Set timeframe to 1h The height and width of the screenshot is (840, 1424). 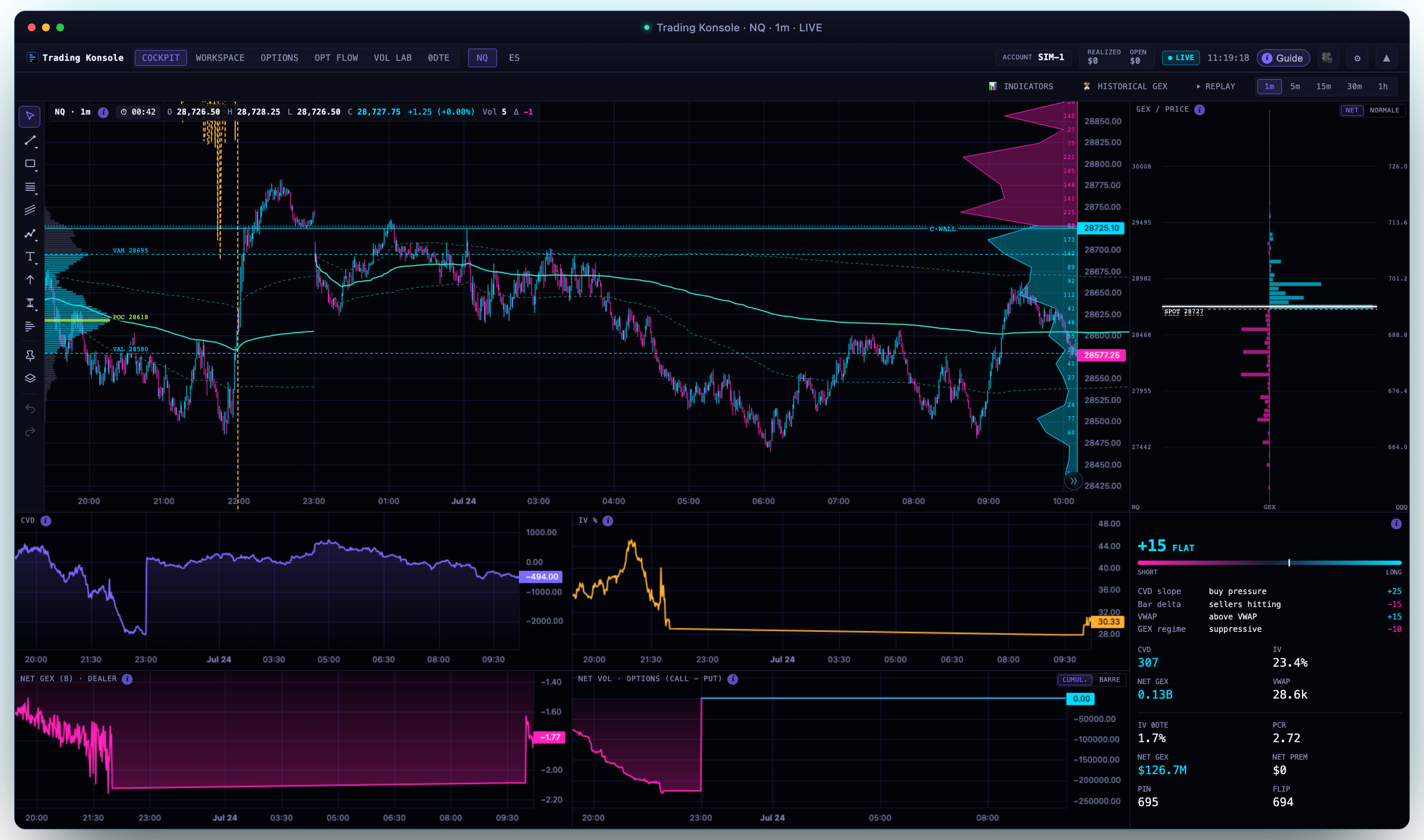point(1383,86)
